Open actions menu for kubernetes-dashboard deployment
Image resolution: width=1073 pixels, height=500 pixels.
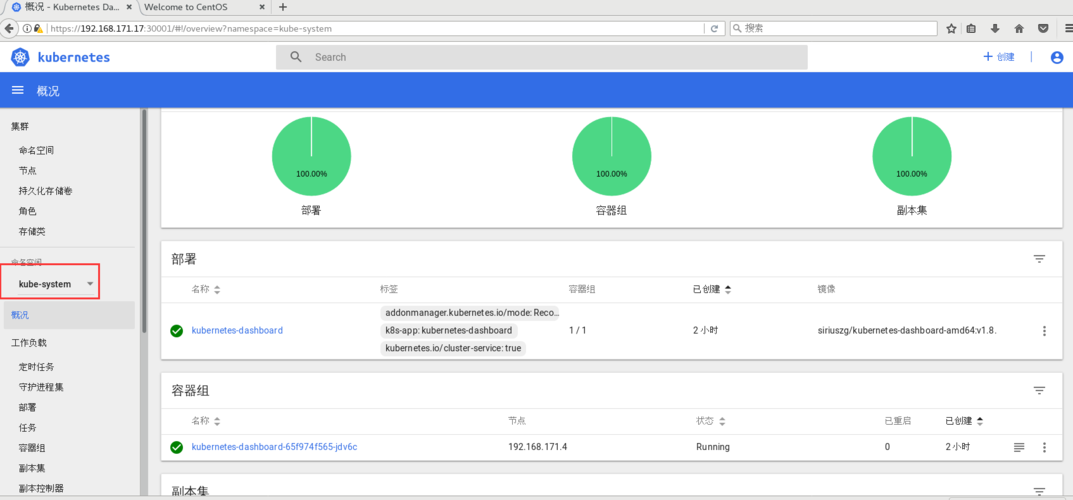pyautogui.click(x=1044, y=331)
